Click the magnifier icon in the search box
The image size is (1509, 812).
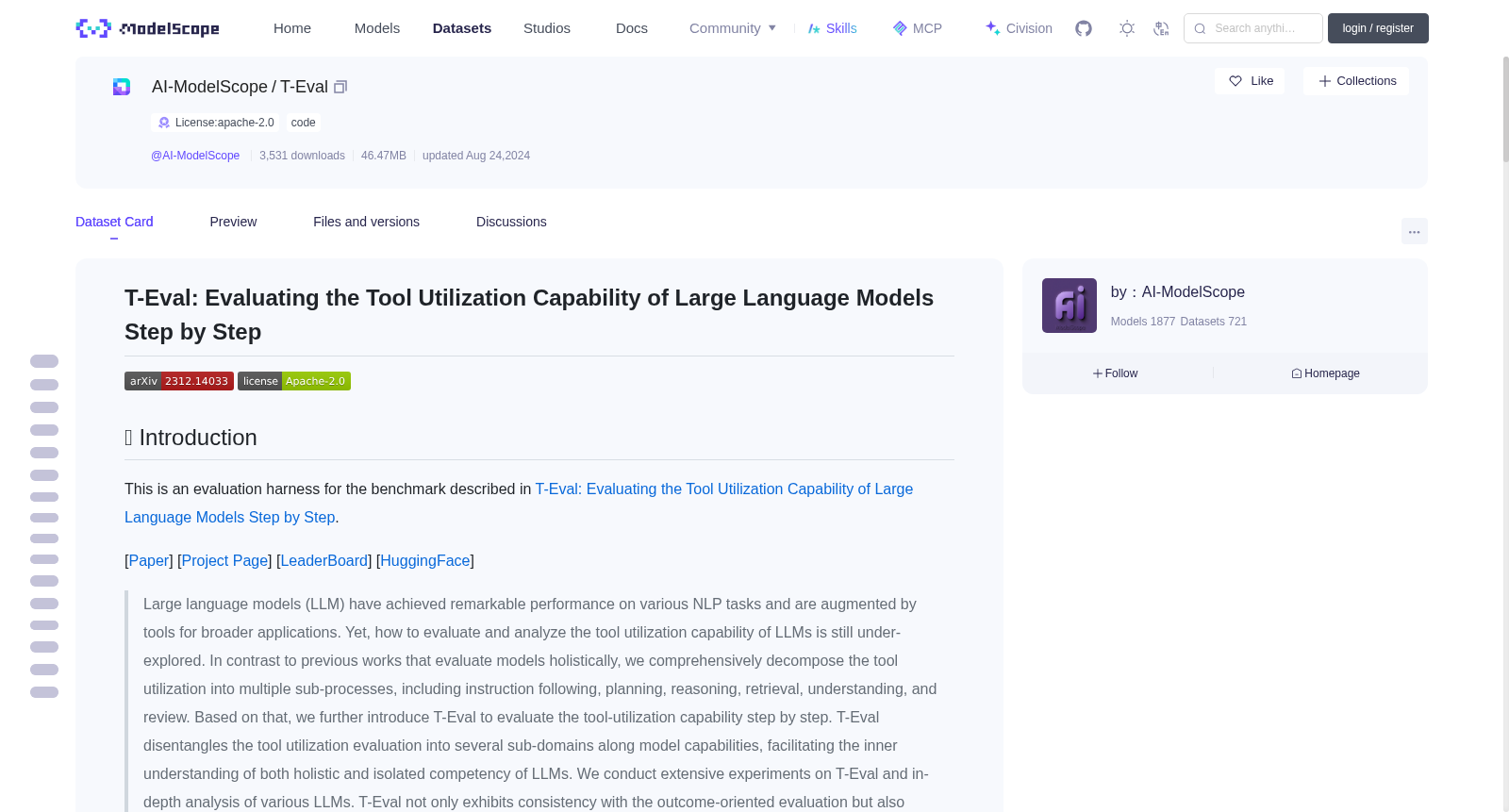click(1200, 28)
